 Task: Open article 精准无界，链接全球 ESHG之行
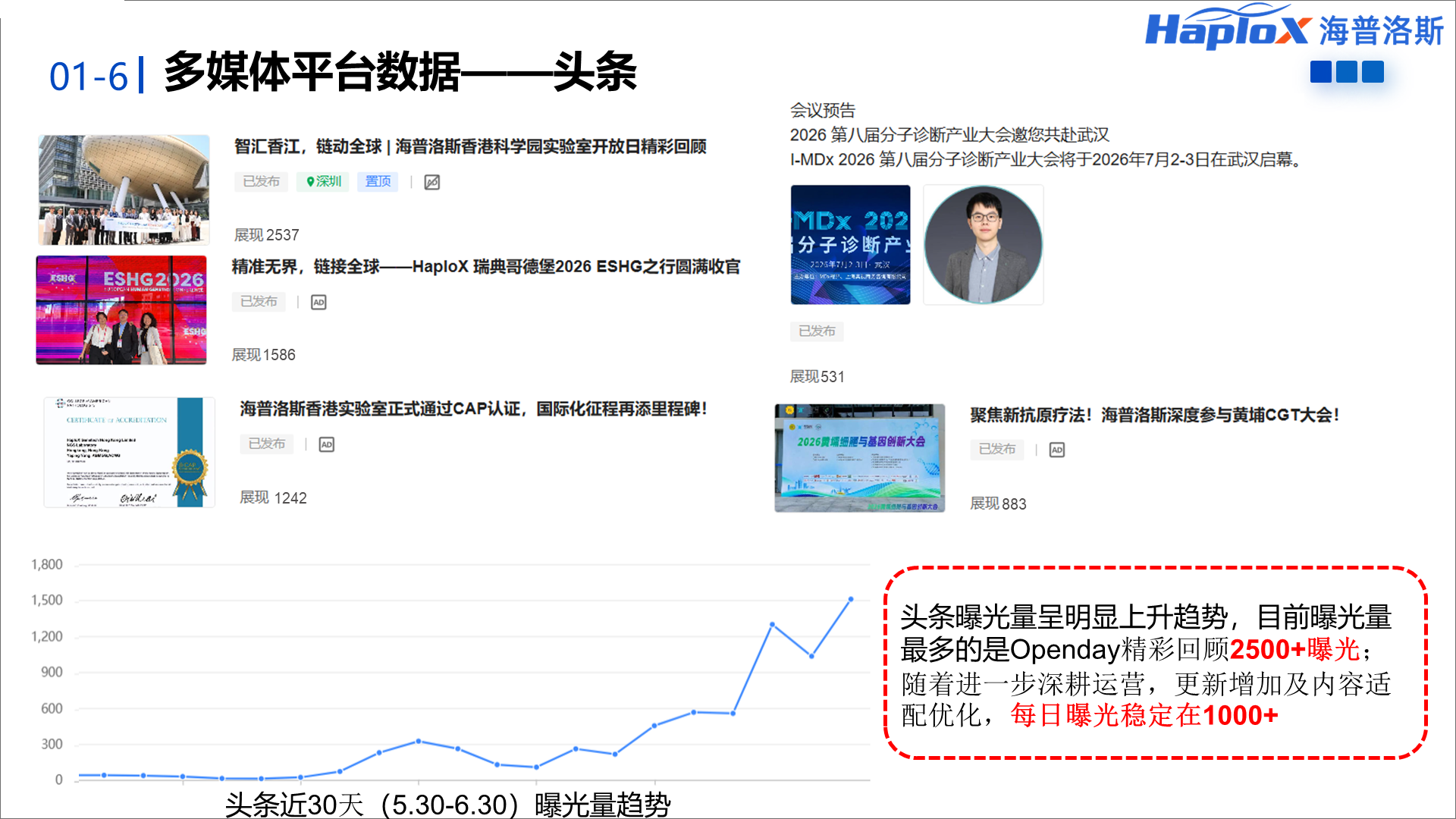[x=486, y=267]
